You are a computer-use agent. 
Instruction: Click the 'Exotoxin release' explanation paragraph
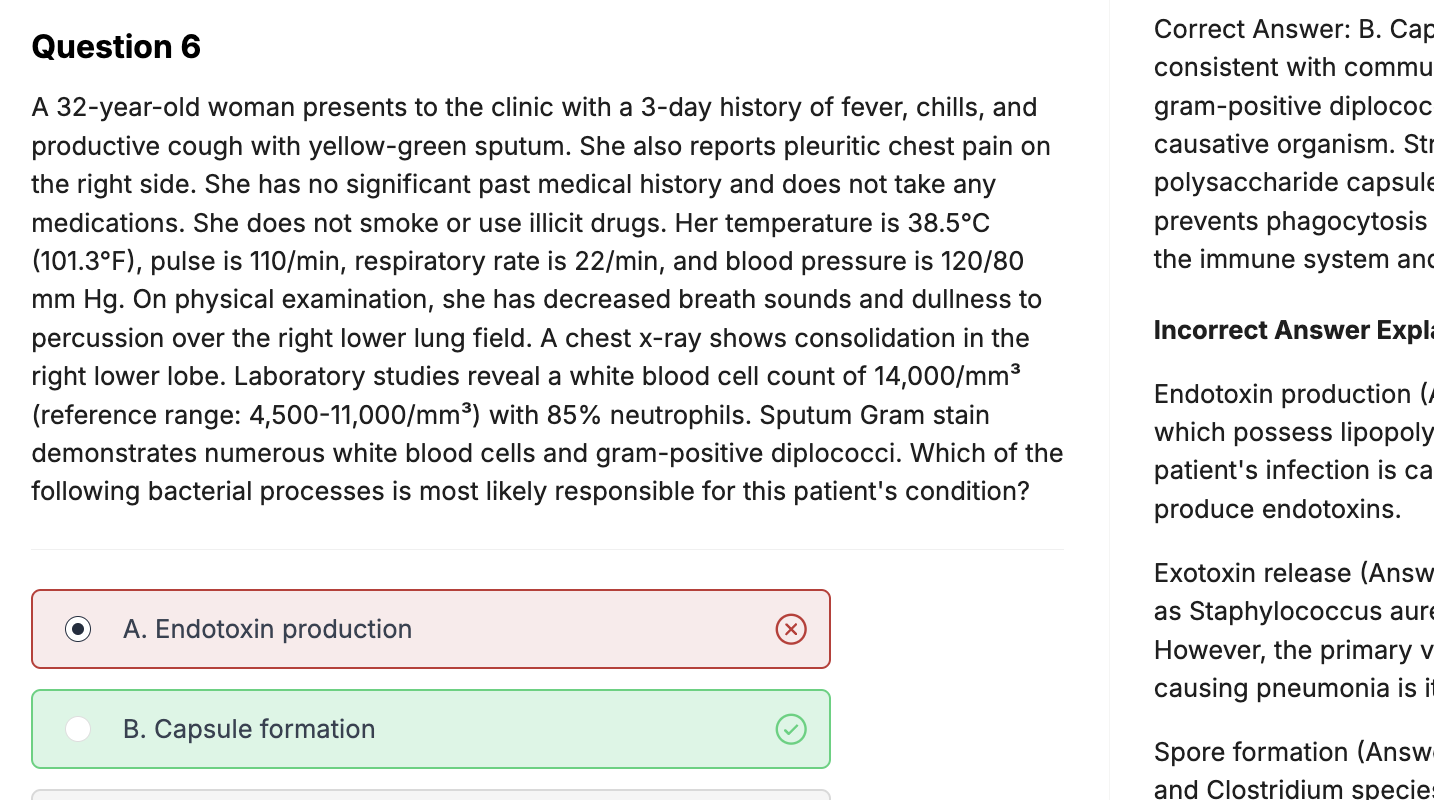click(x=1292, y=630)
